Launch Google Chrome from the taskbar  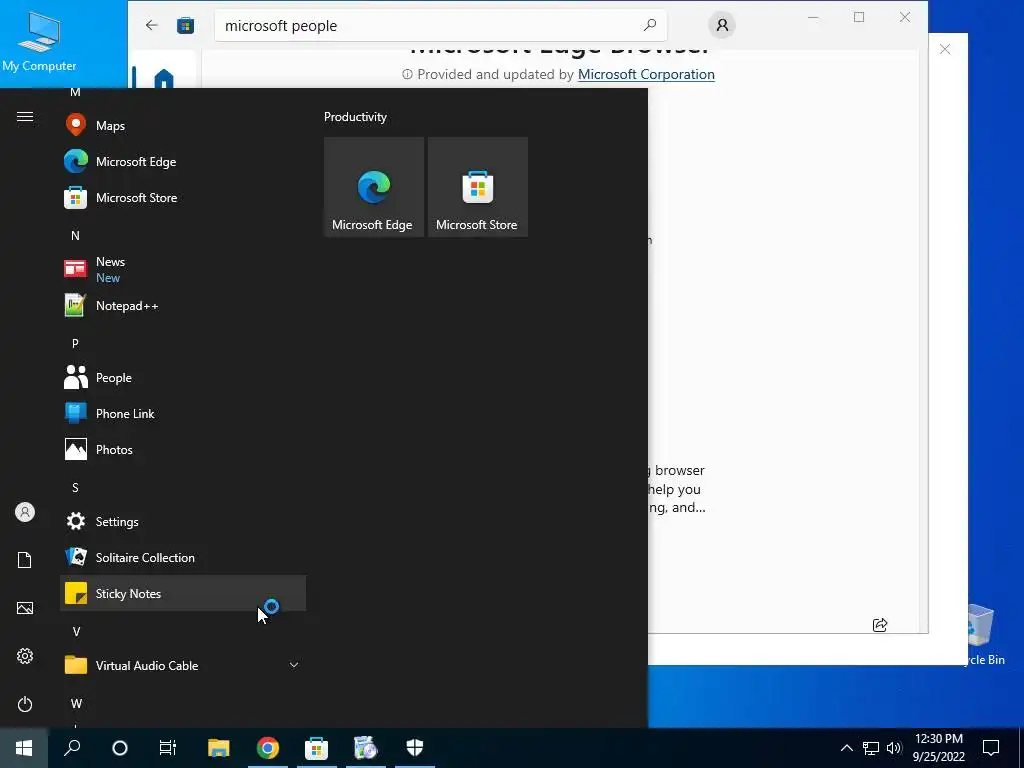[268, 748]
